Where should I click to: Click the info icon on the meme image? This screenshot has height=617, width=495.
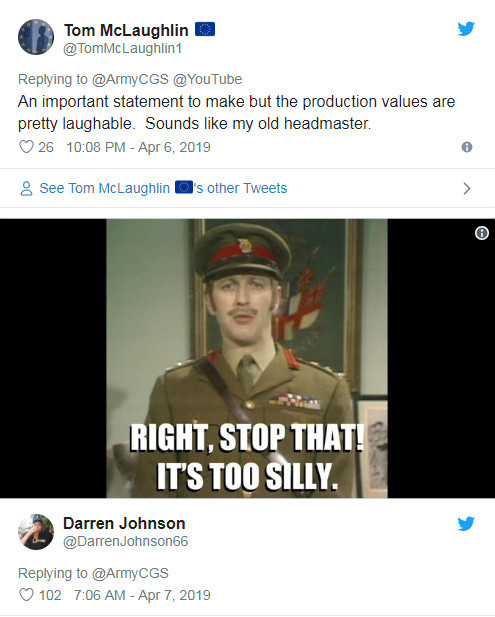pyautogui.click(x=482, y=233)
